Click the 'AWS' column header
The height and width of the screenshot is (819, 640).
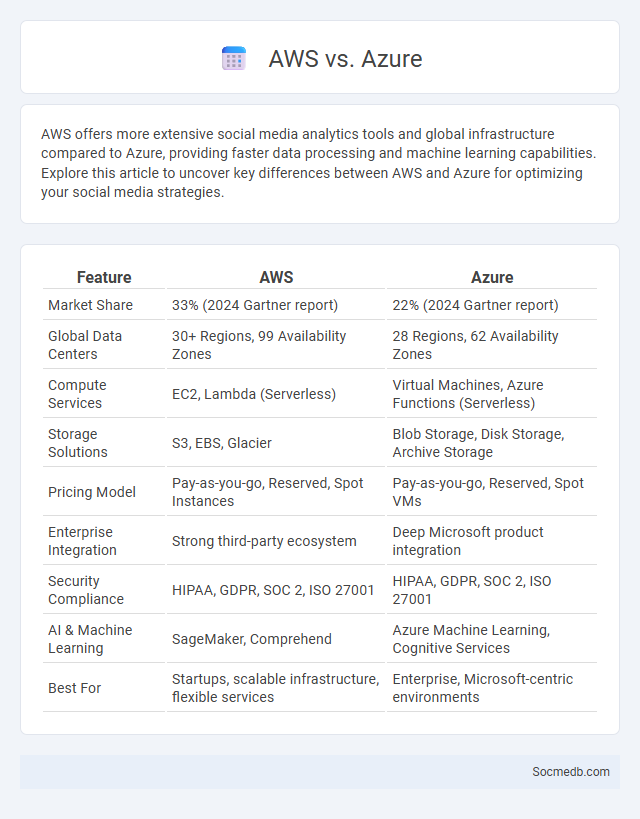click(276, 277)
